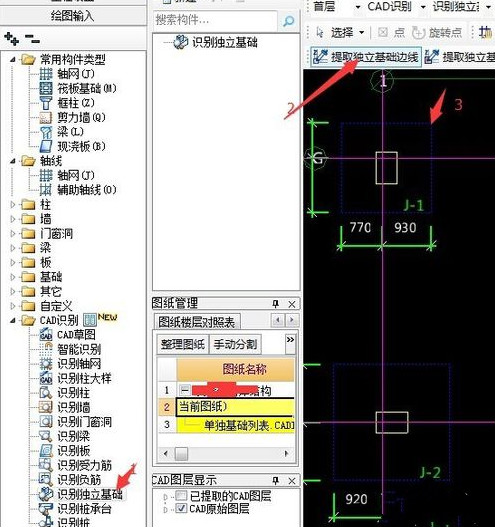495x527 pixels.
Task: Click horizontal scrollbar thumb in drawing list
Action: pos(181,454)
